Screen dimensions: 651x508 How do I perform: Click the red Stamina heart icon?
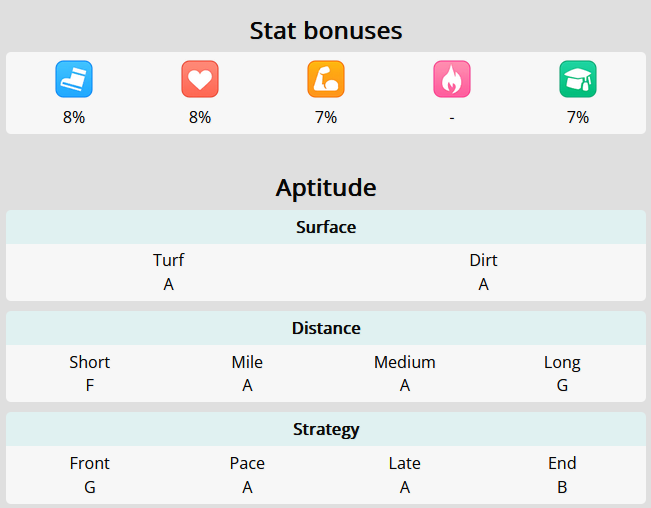200,79
